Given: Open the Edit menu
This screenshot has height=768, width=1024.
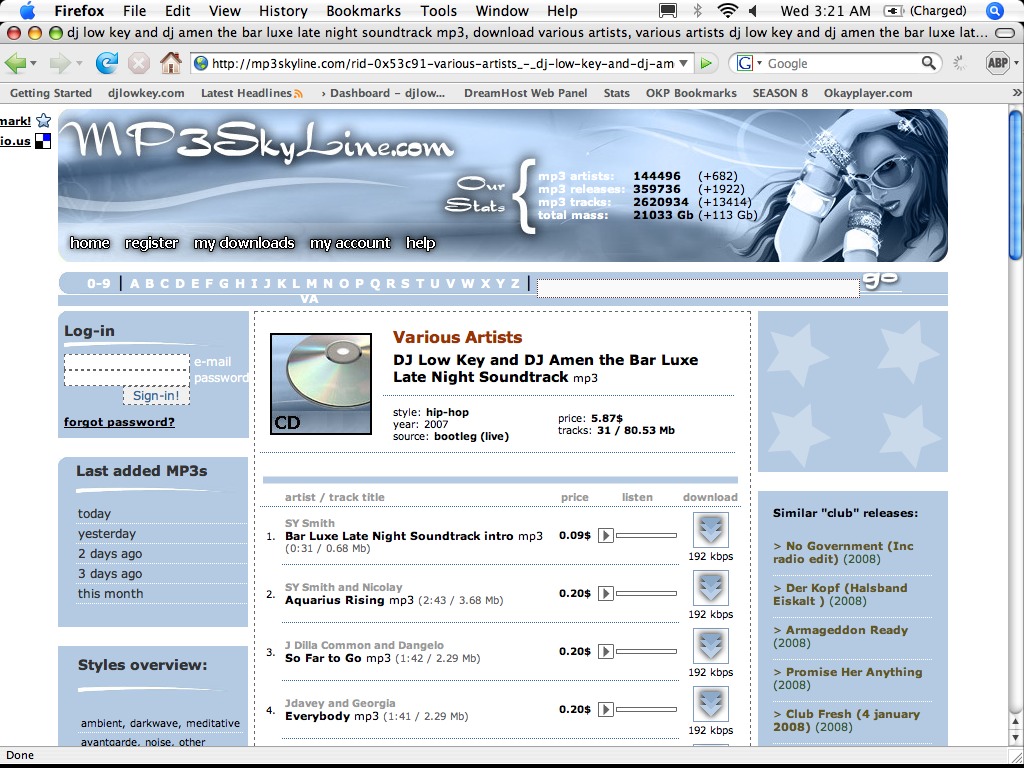Looking at the screenshot, I should click(178, 11).
